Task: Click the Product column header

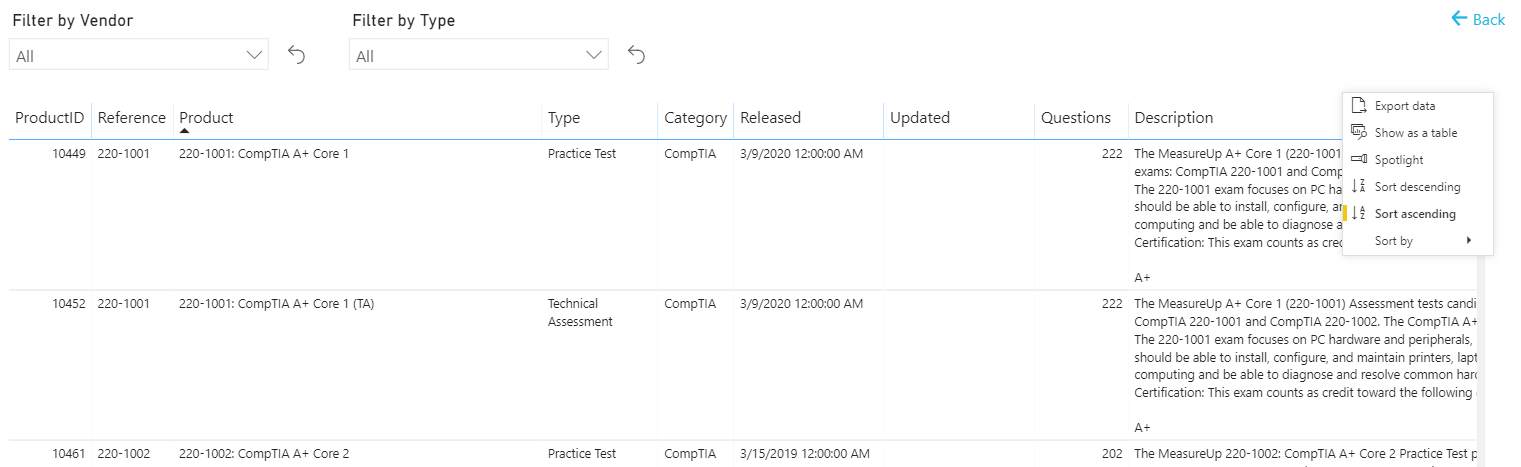Action: pos(206,118)
